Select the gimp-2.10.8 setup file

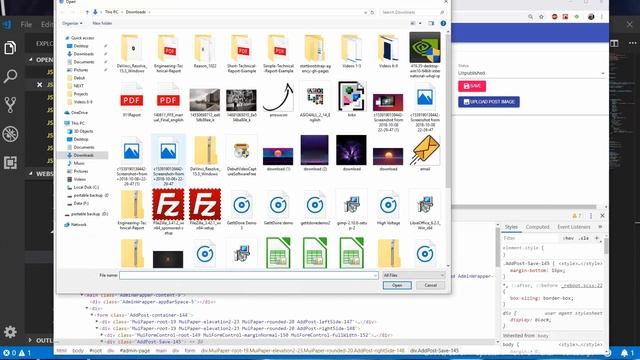[351, 210]
